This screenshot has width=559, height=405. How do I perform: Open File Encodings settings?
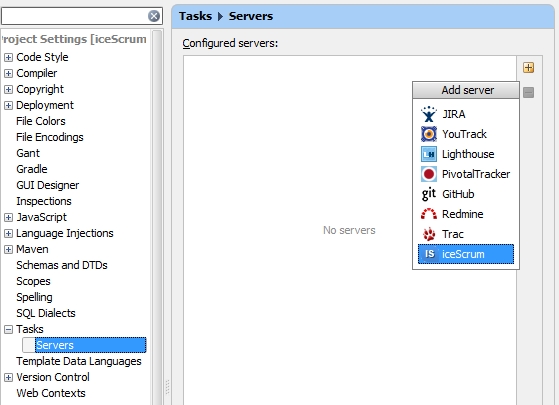pos(50,137)
